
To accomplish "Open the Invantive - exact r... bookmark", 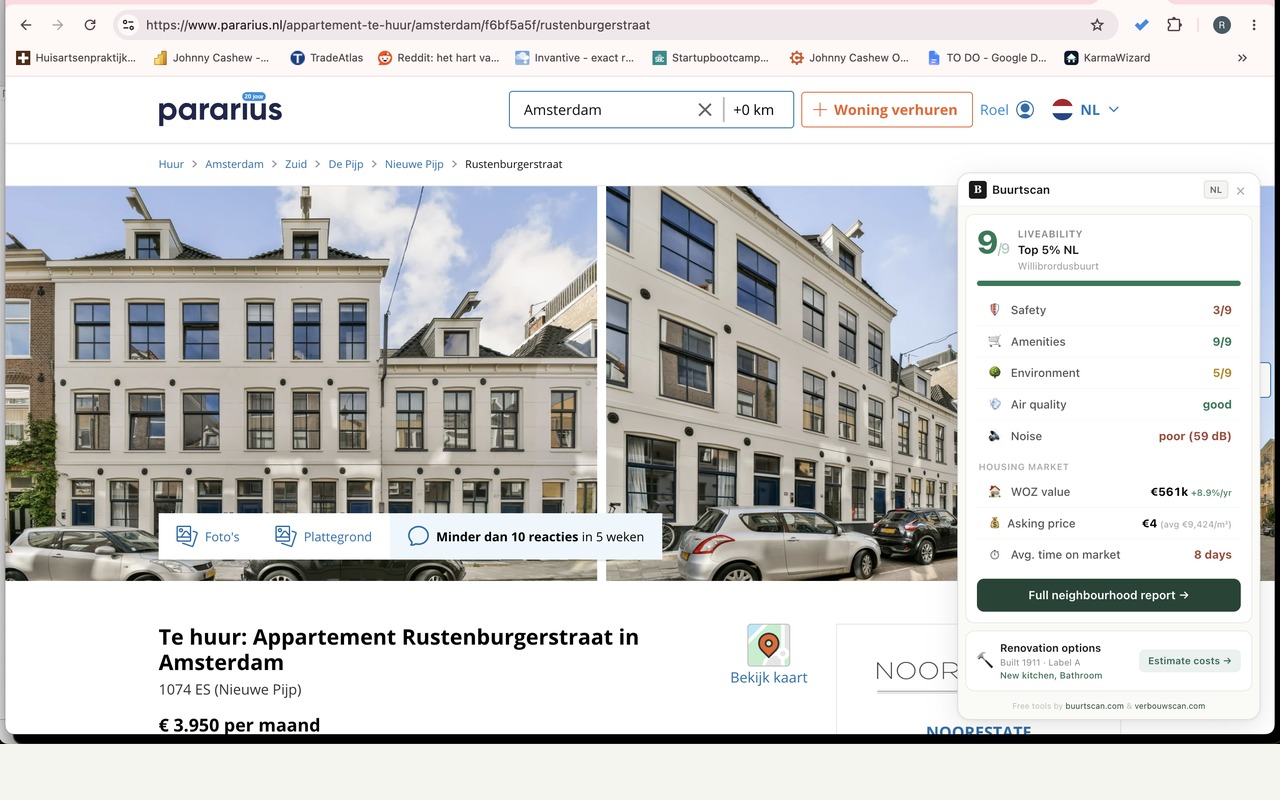I will click(x=575, y=58).
